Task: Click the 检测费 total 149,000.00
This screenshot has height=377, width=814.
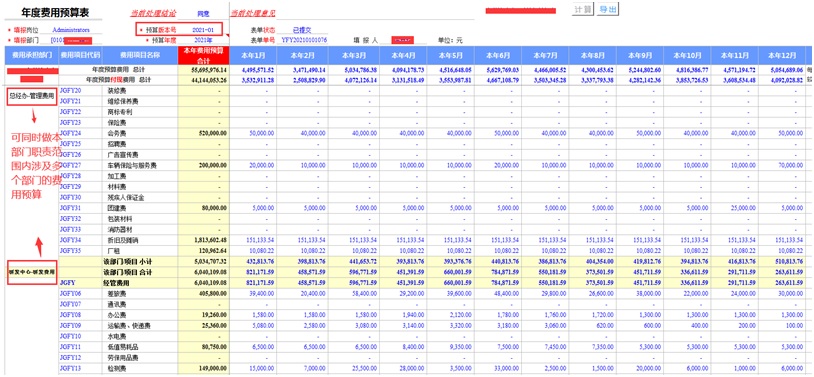Action: pyautogui.click(x=213, y=368)
